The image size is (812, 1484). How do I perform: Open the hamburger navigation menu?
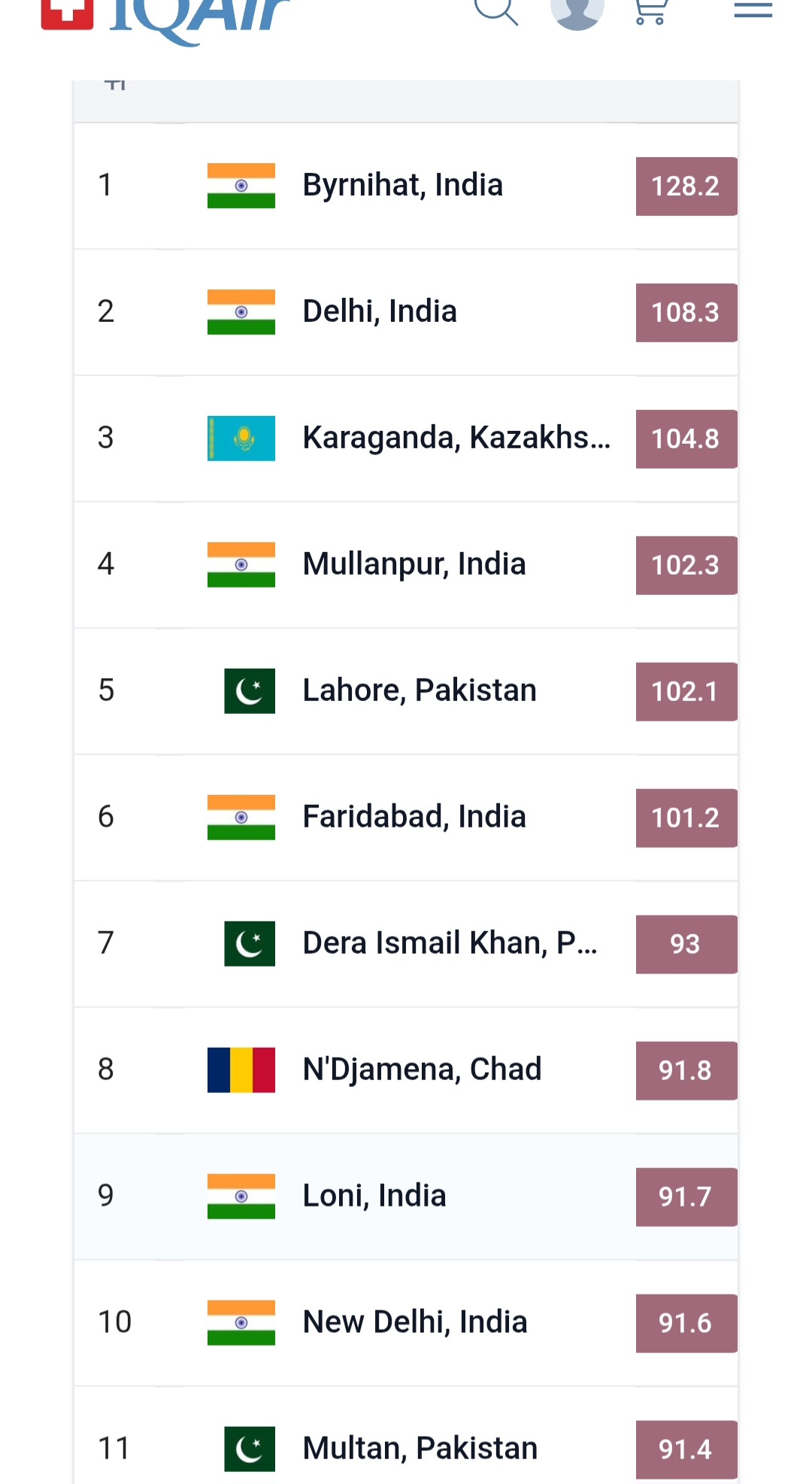pos(753,10)
